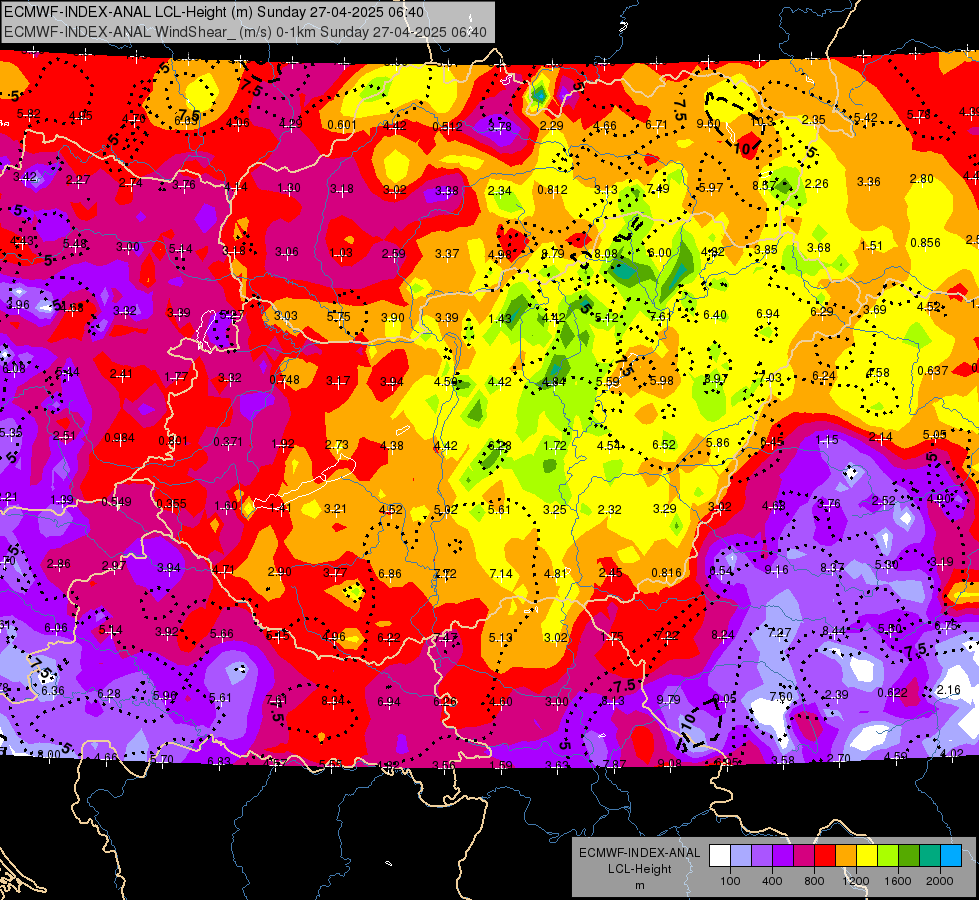Screen dimensions: 979x900
Task: Click the wind shear value 1.51
Action: point(871,245)
